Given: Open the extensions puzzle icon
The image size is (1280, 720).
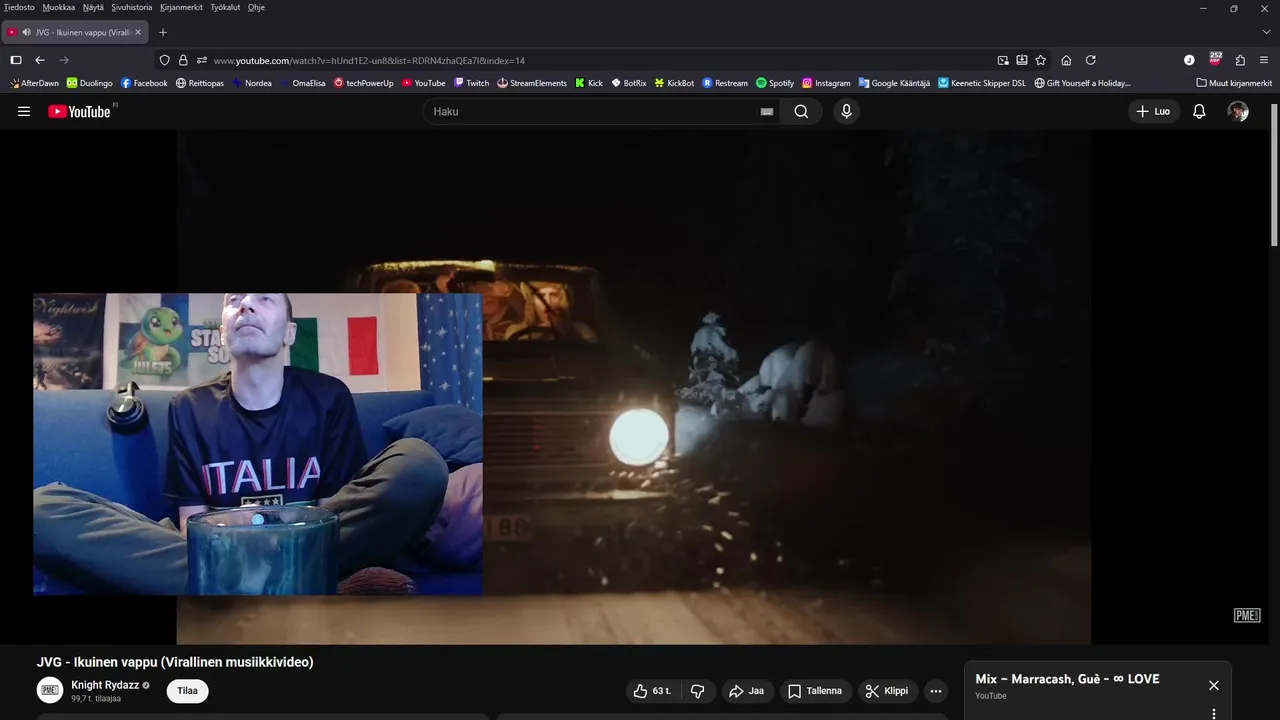Looking at the screenshot, I should click(x=1240, y=60).
